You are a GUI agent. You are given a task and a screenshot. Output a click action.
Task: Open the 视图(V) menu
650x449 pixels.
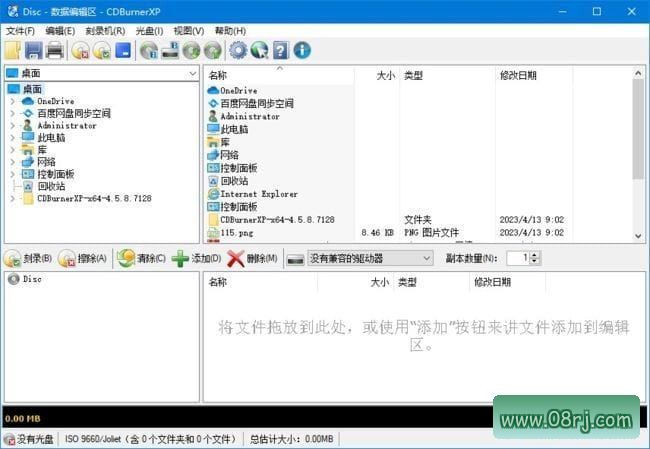pyautogui.click(x=189, y=31)
